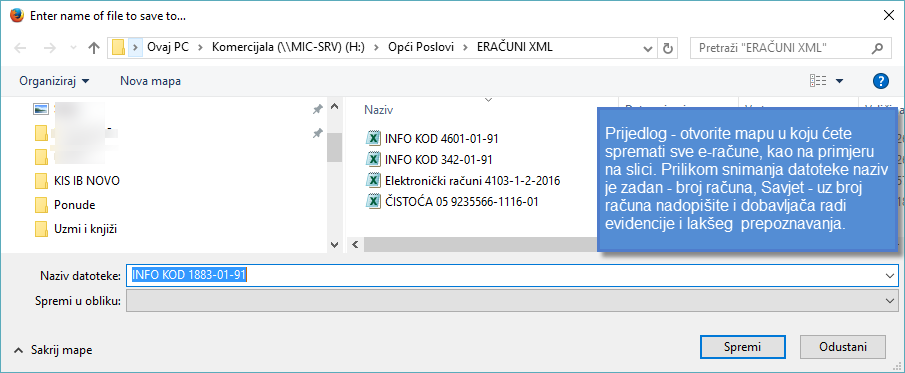The height and width of the screenshot is (373, 905).
Task: Select the INFO KOD 4601-01-91 Excel file
Action: click(432, 139)
